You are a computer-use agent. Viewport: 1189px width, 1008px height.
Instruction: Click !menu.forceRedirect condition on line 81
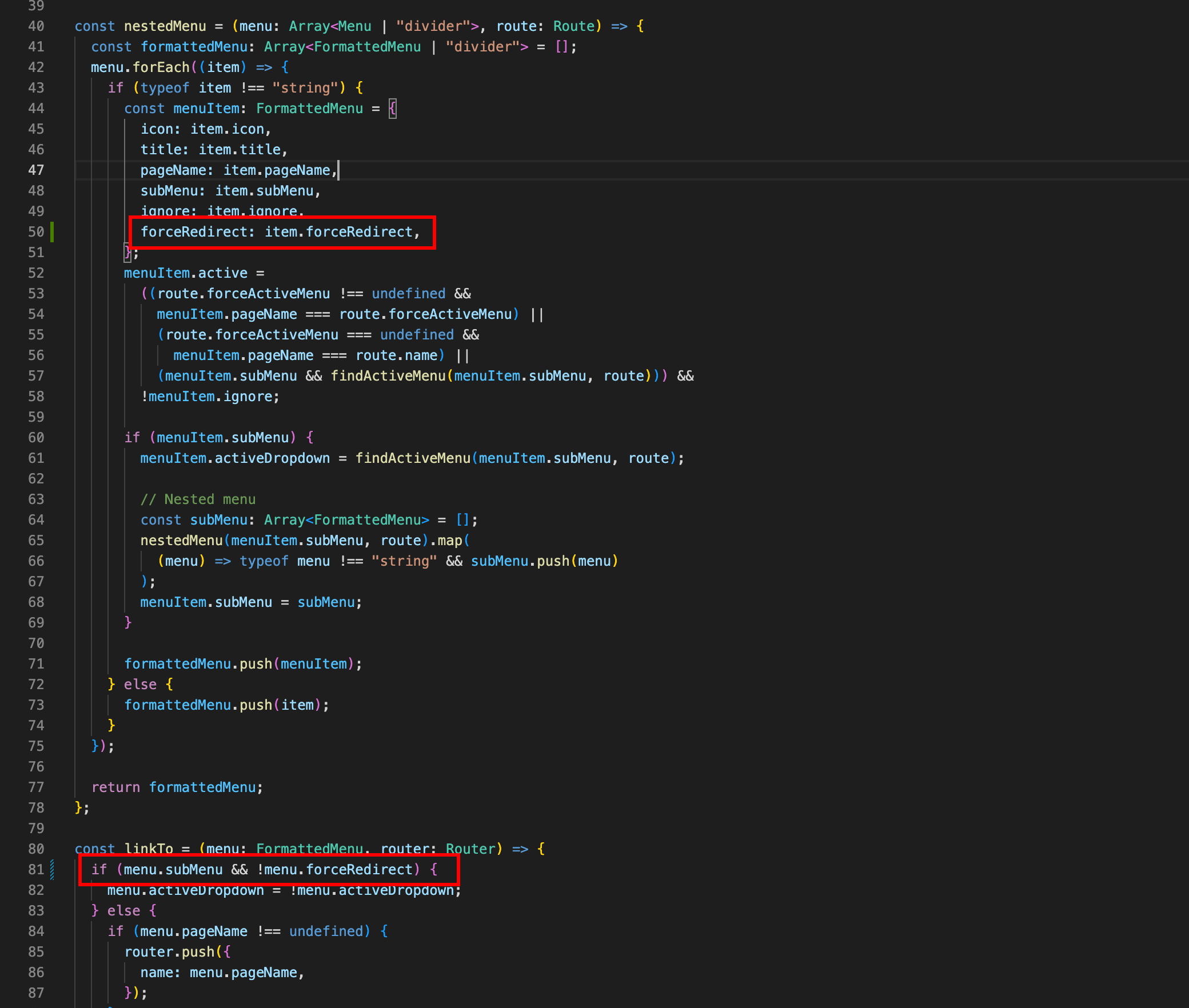pos(334,870)
